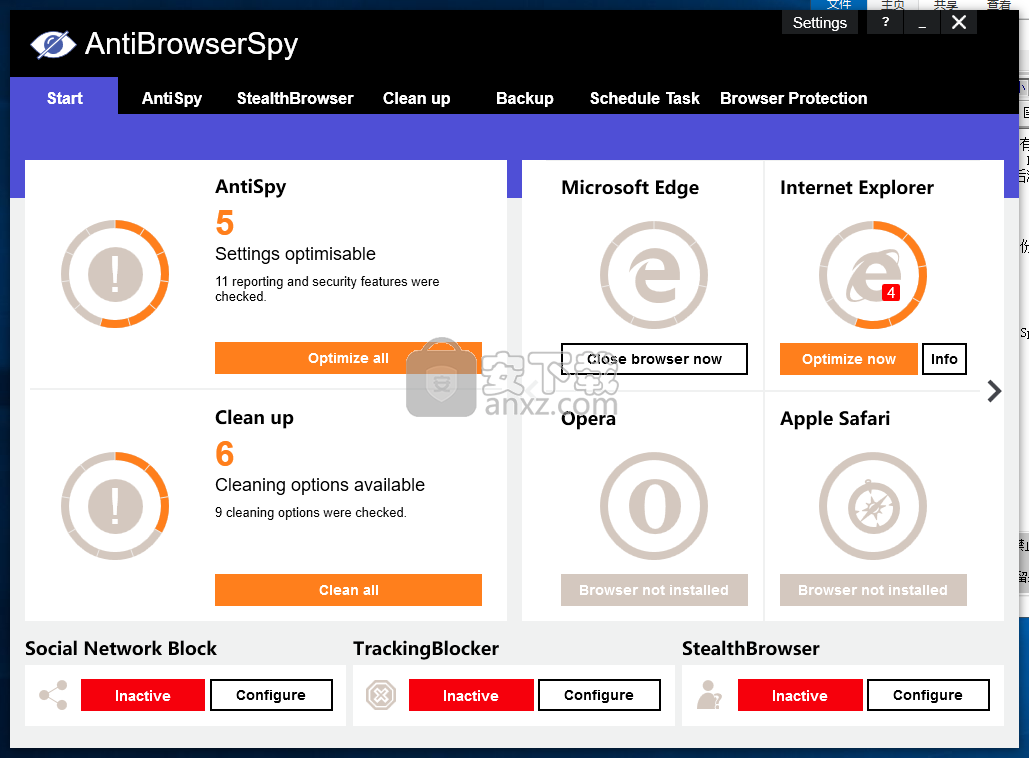Open Info for Internet Explorer
This screenshot has width=1029, height=758.
pyautogui.click(x=944, y=359)
